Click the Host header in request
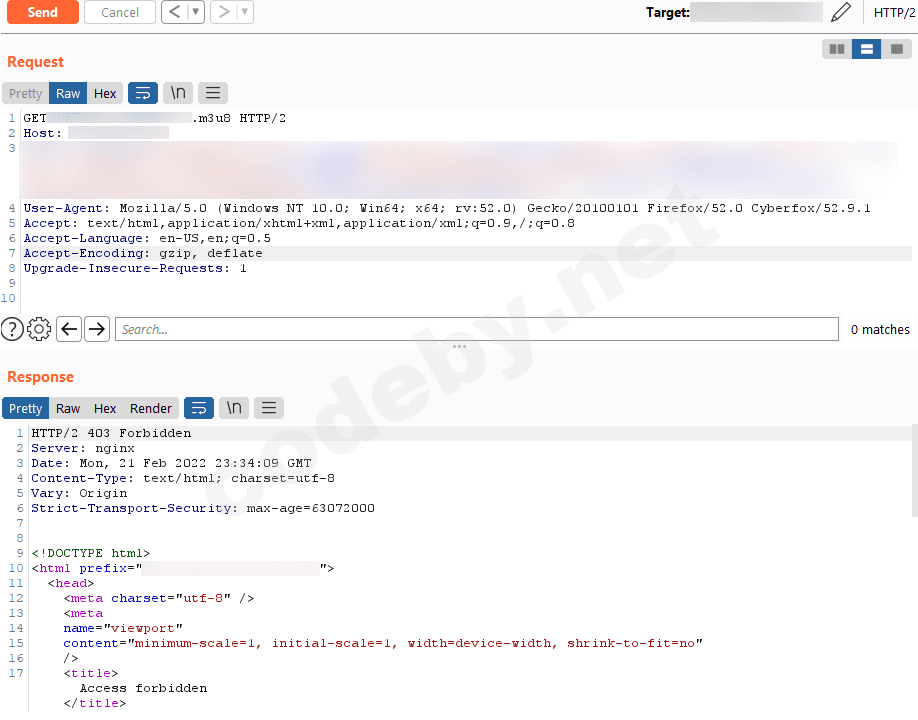Viewport: 918px width, 720px height. tap(42, 133)
